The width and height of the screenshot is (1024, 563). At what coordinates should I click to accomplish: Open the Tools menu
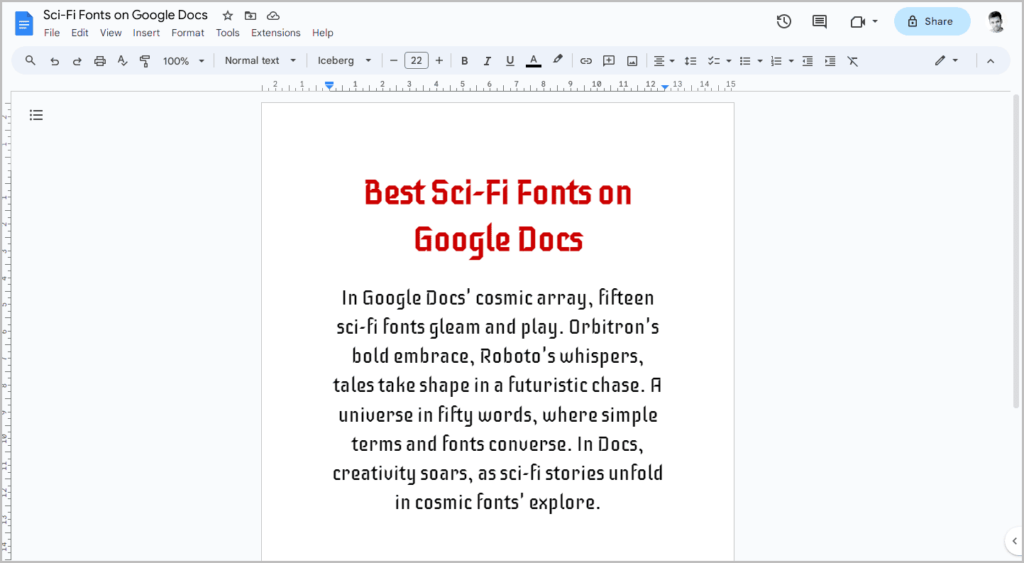(x=227, y=33)
